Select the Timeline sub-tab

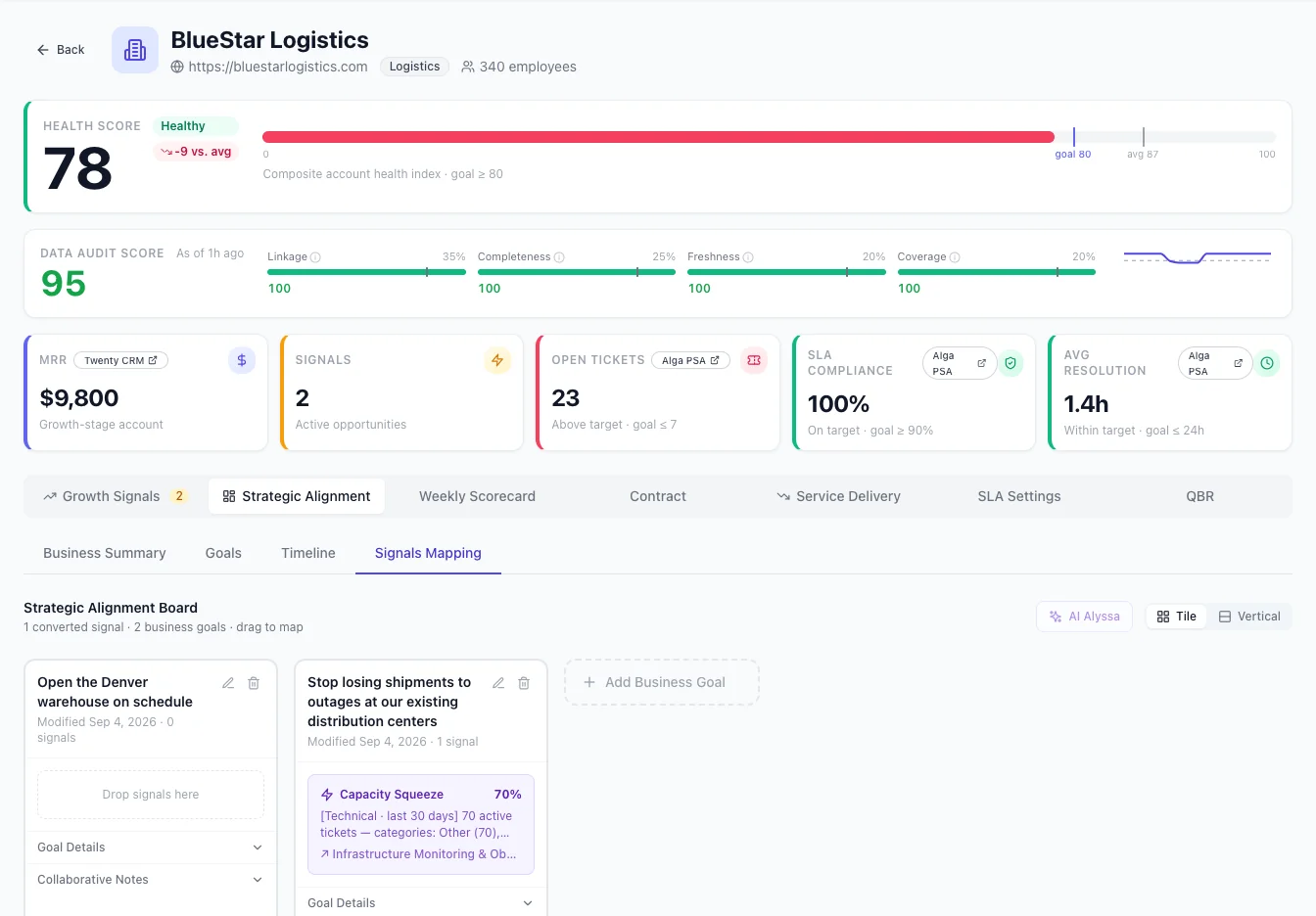coord(308,553)
